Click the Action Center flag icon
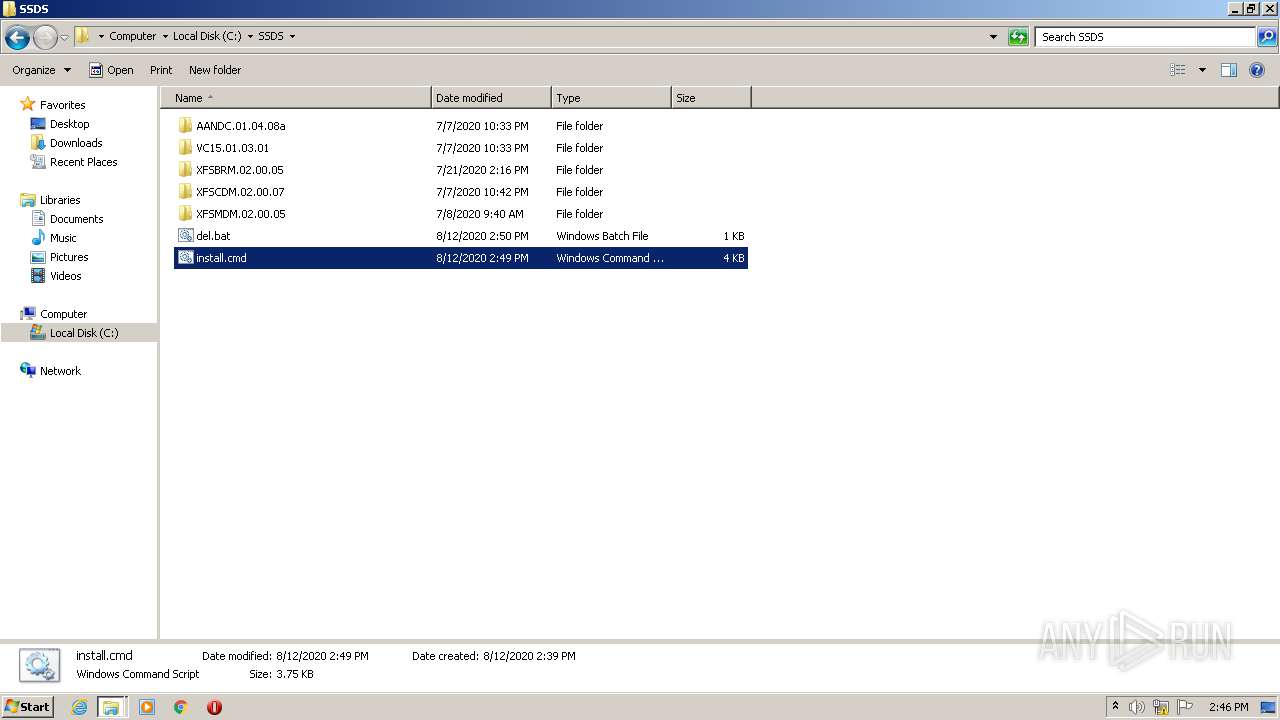 pos(1185,707)
